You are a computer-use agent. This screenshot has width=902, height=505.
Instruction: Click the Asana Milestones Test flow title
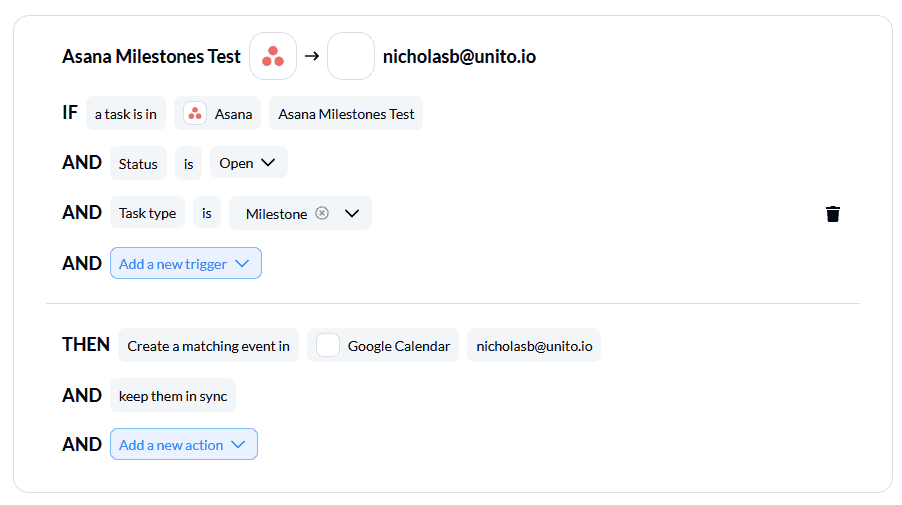pos(151,56)
